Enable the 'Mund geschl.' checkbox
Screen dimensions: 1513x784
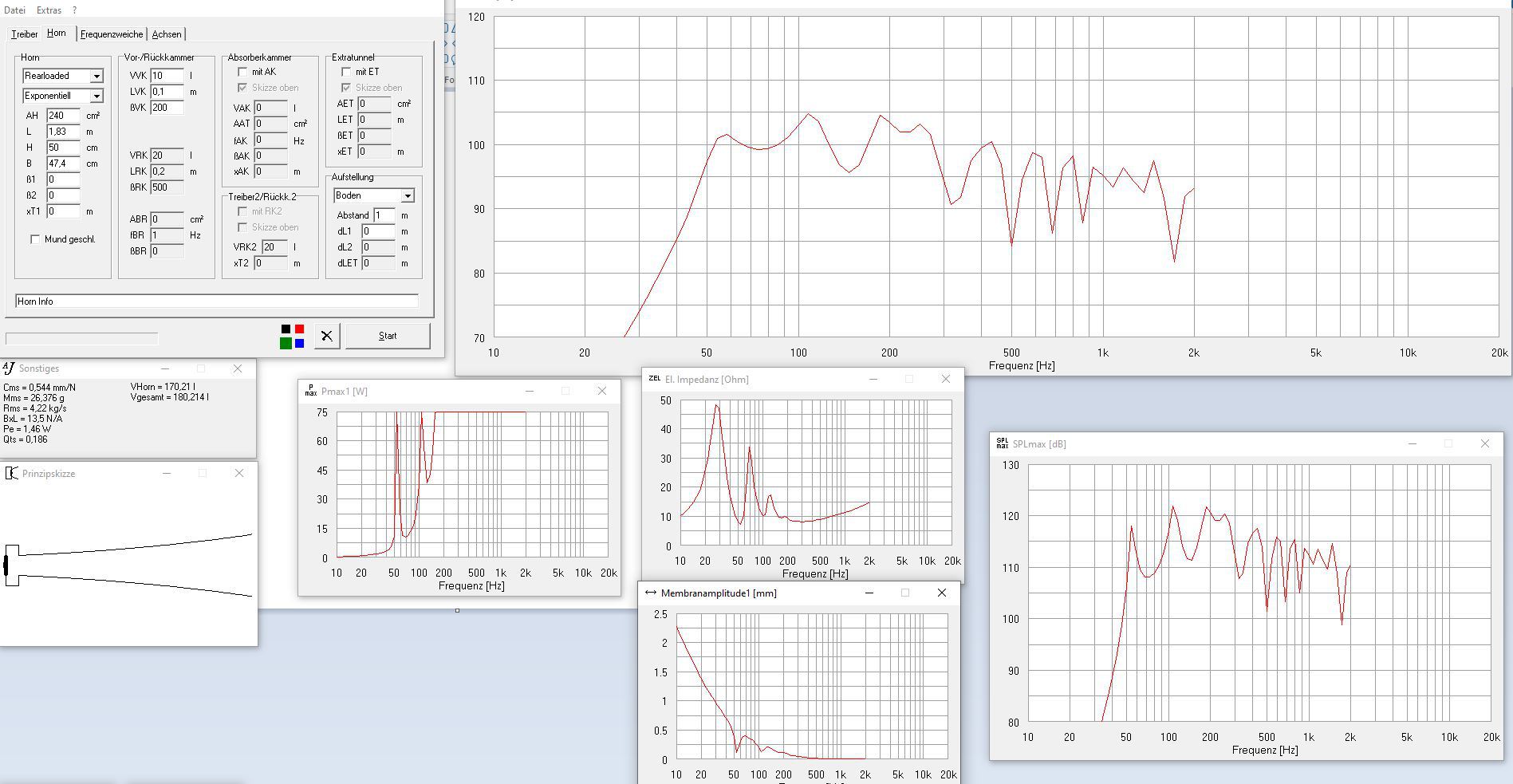pos(35,239)
